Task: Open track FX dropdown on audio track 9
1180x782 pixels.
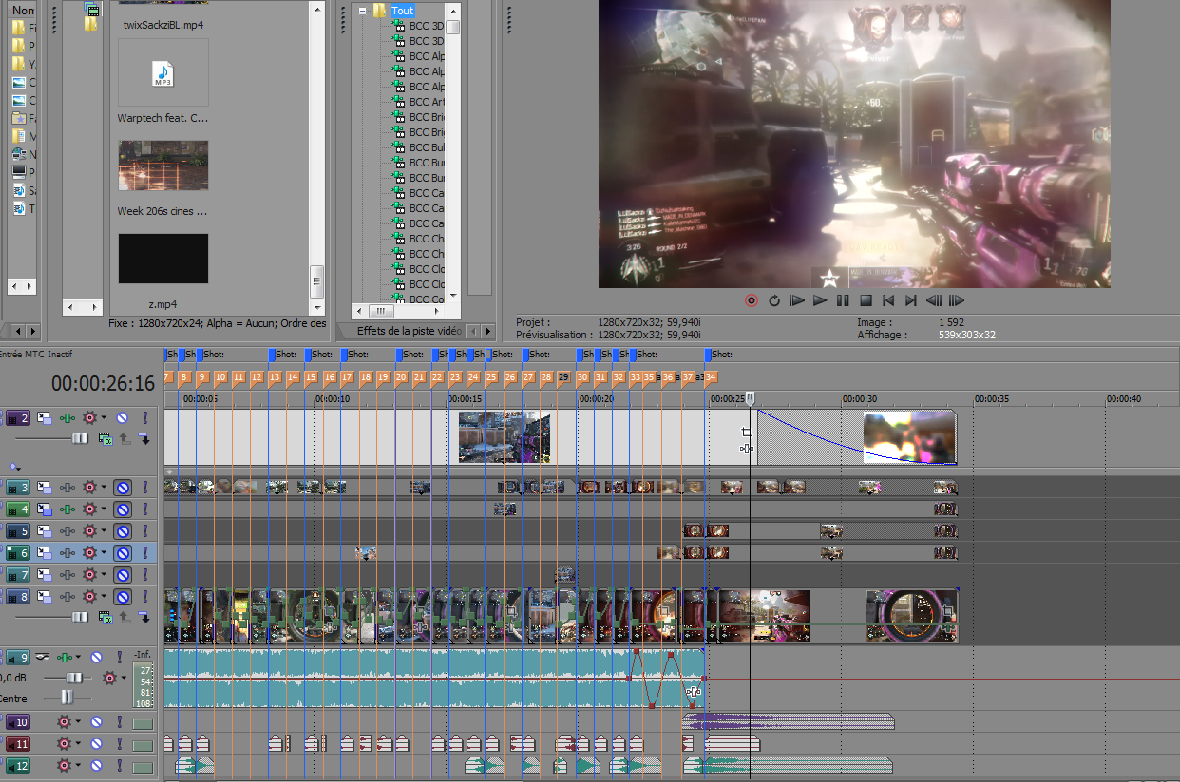Action: 123,677
